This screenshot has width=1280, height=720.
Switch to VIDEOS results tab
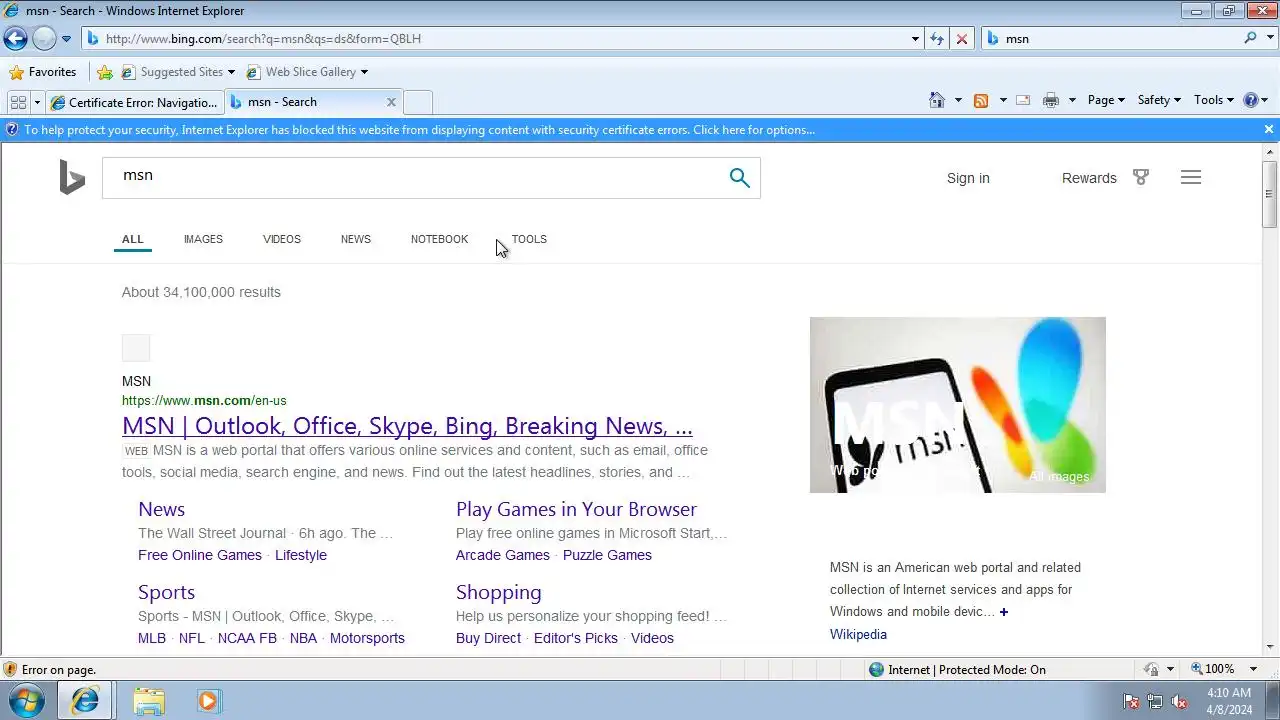coord(282,239)
